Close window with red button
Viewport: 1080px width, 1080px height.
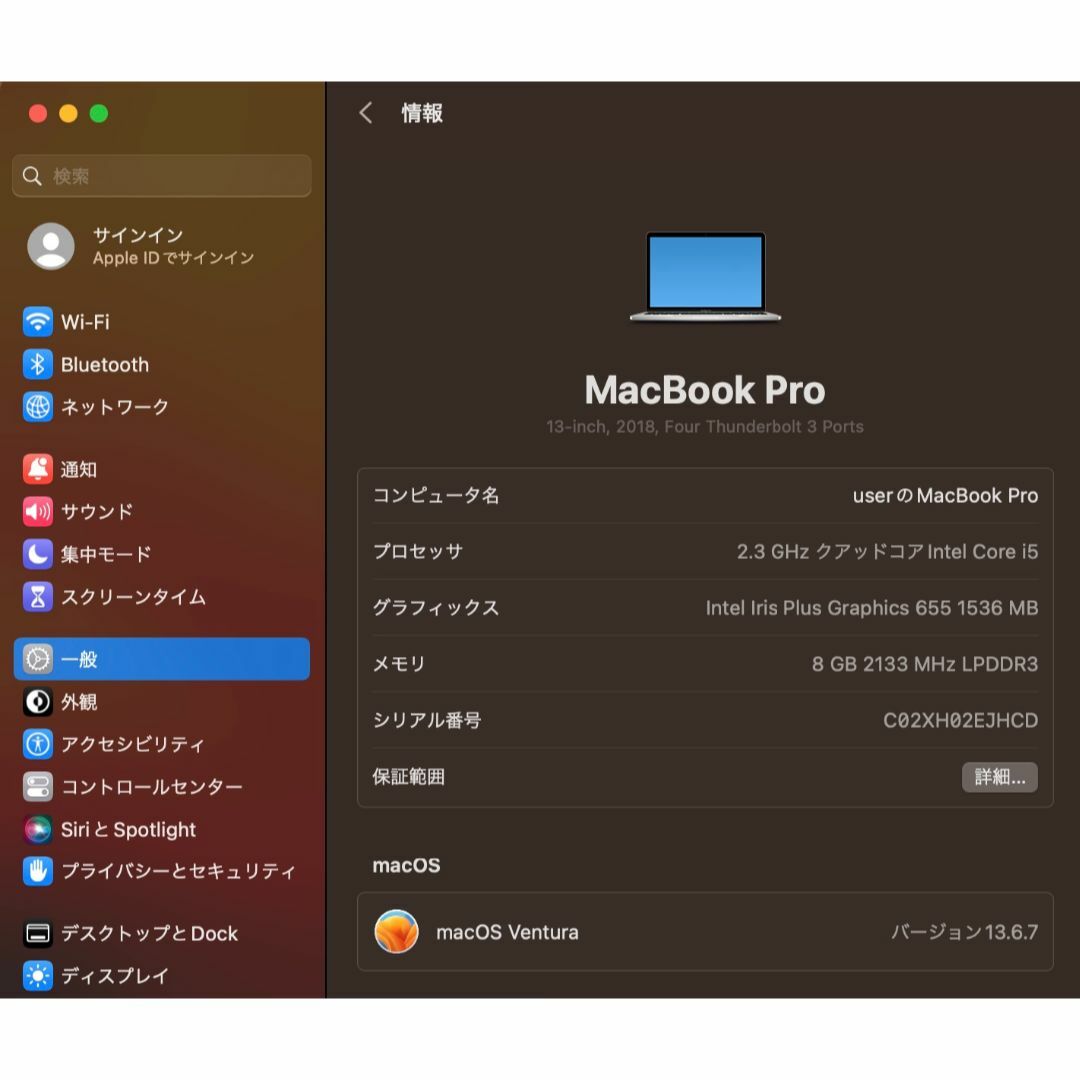(x=38, y=113)
